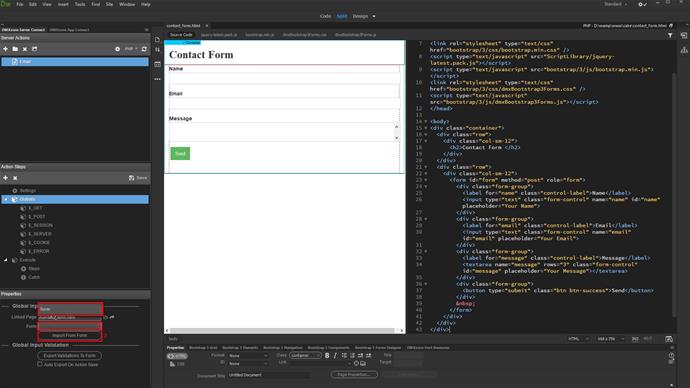
Task: Open the Window menu
Action: (127, 4)
